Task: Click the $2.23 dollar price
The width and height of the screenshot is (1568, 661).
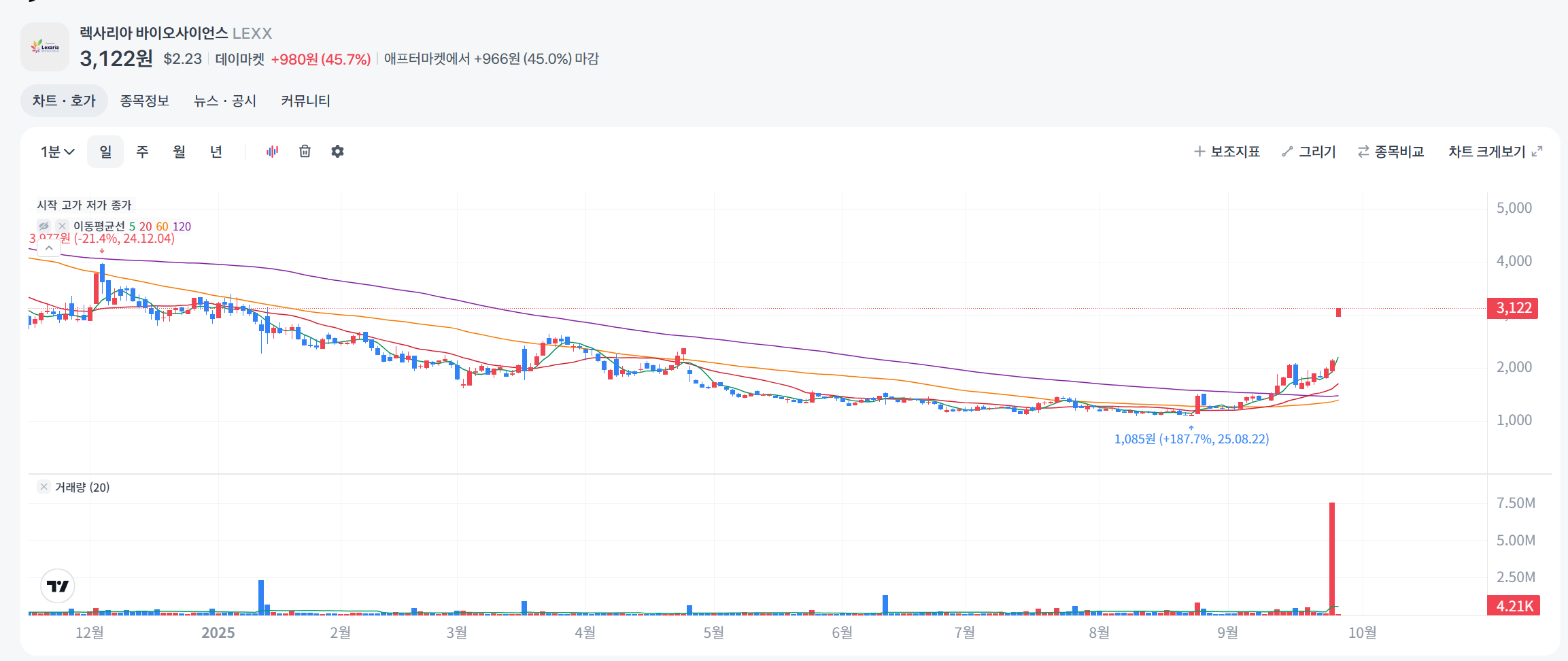Action: click(183, 59)
